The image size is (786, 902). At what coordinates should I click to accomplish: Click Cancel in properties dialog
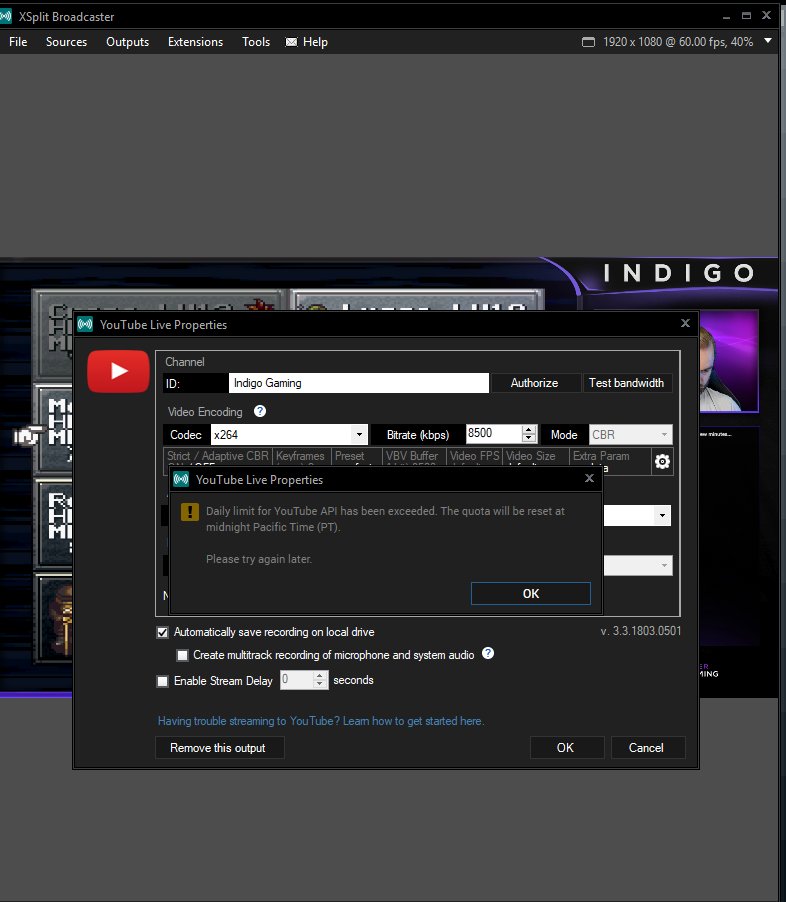[x=647, y=748]
